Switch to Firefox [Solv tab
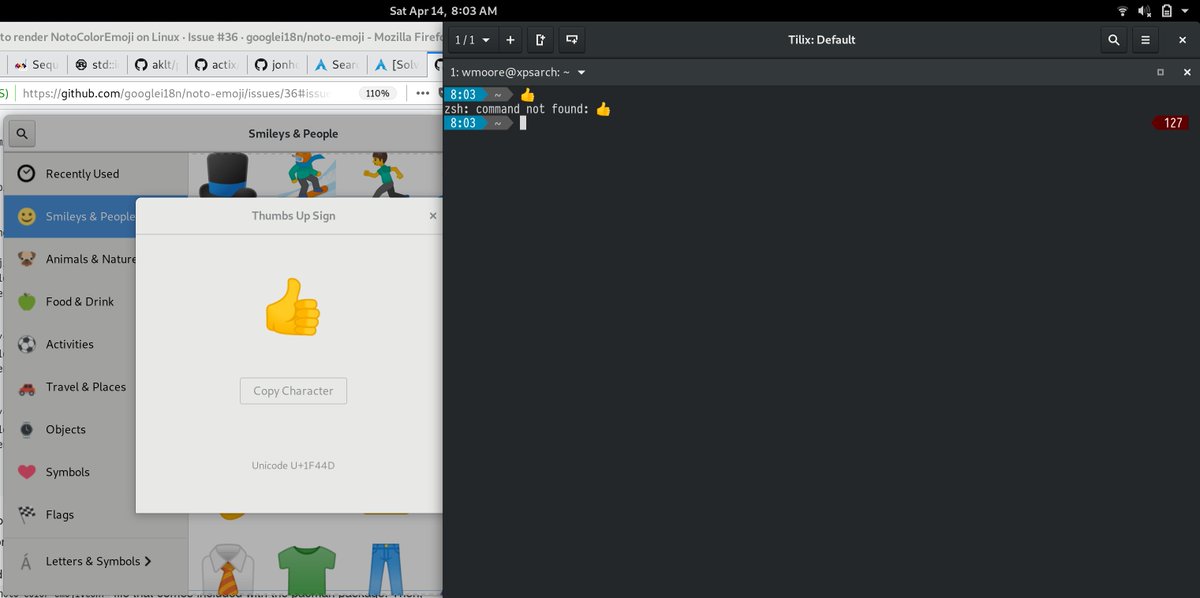This screenshot has height=598, width=1200. (396, 64)
